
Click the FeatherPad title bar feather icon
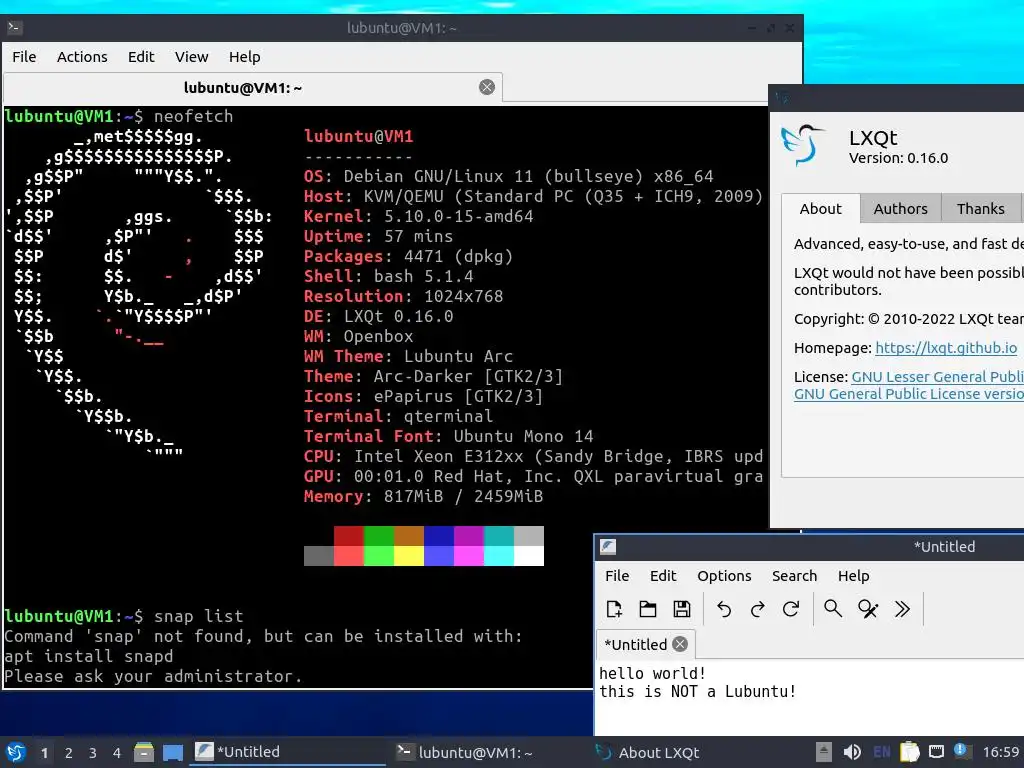point(608,547)
